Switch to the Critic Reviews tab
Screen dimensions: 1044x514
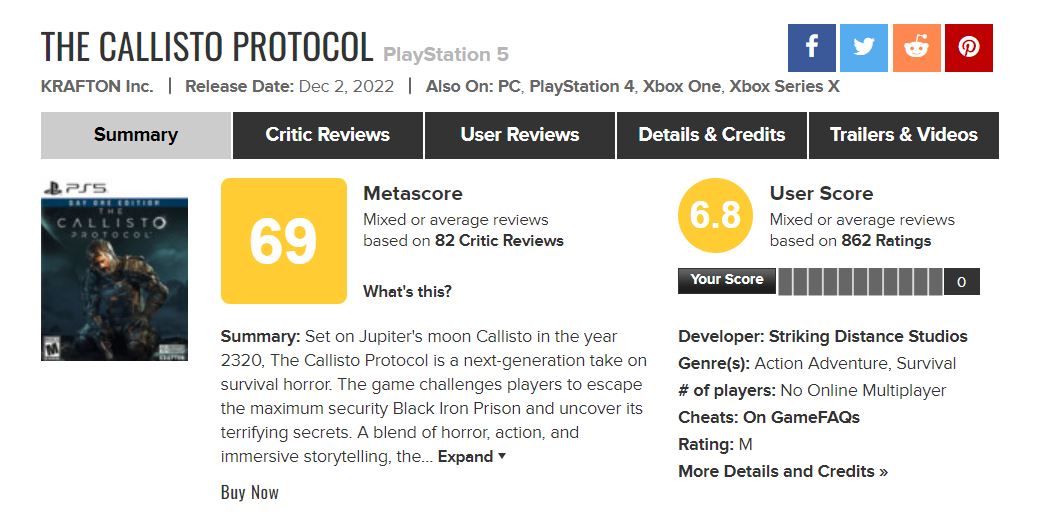[328, 135]
